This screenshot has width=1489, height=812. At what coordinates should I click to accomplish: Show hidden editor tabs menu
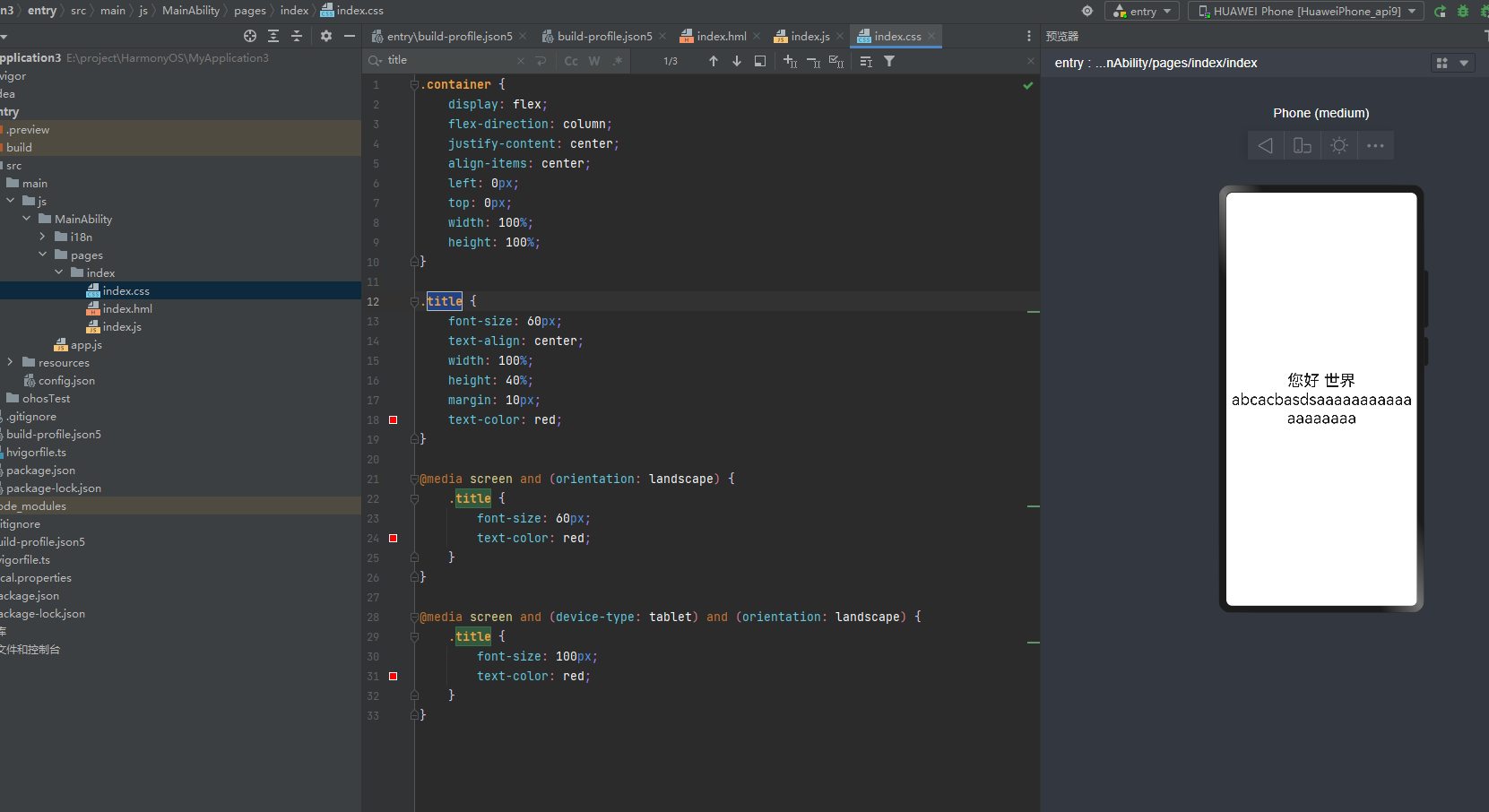point(1029,36)
